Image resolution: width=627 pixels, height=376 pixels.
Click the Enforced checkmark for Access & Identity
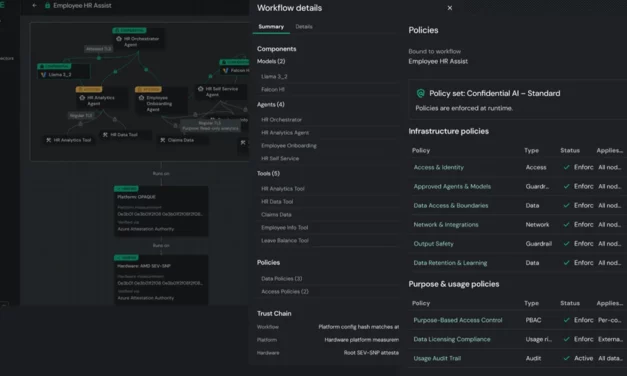[566, 167]
